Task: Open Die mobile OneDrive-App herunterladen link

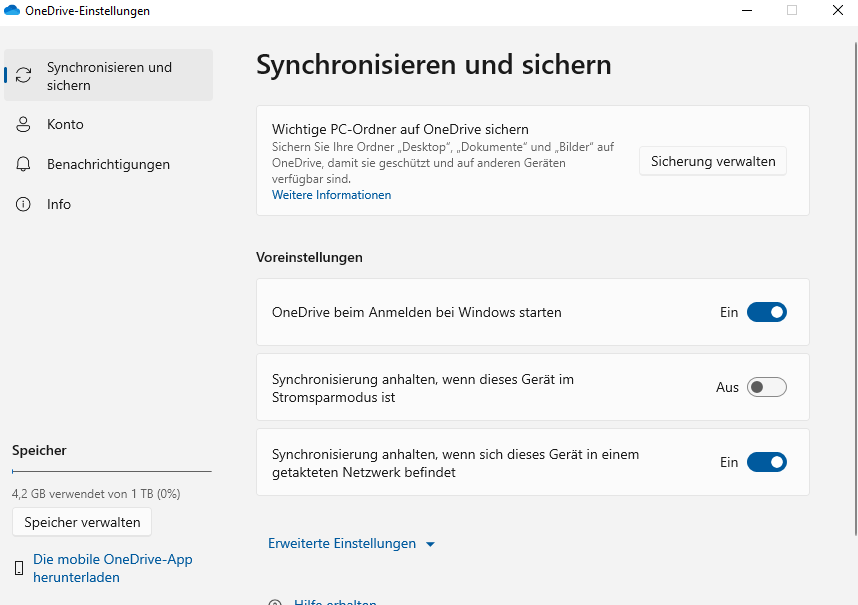Action: click(x=113, y=568)
